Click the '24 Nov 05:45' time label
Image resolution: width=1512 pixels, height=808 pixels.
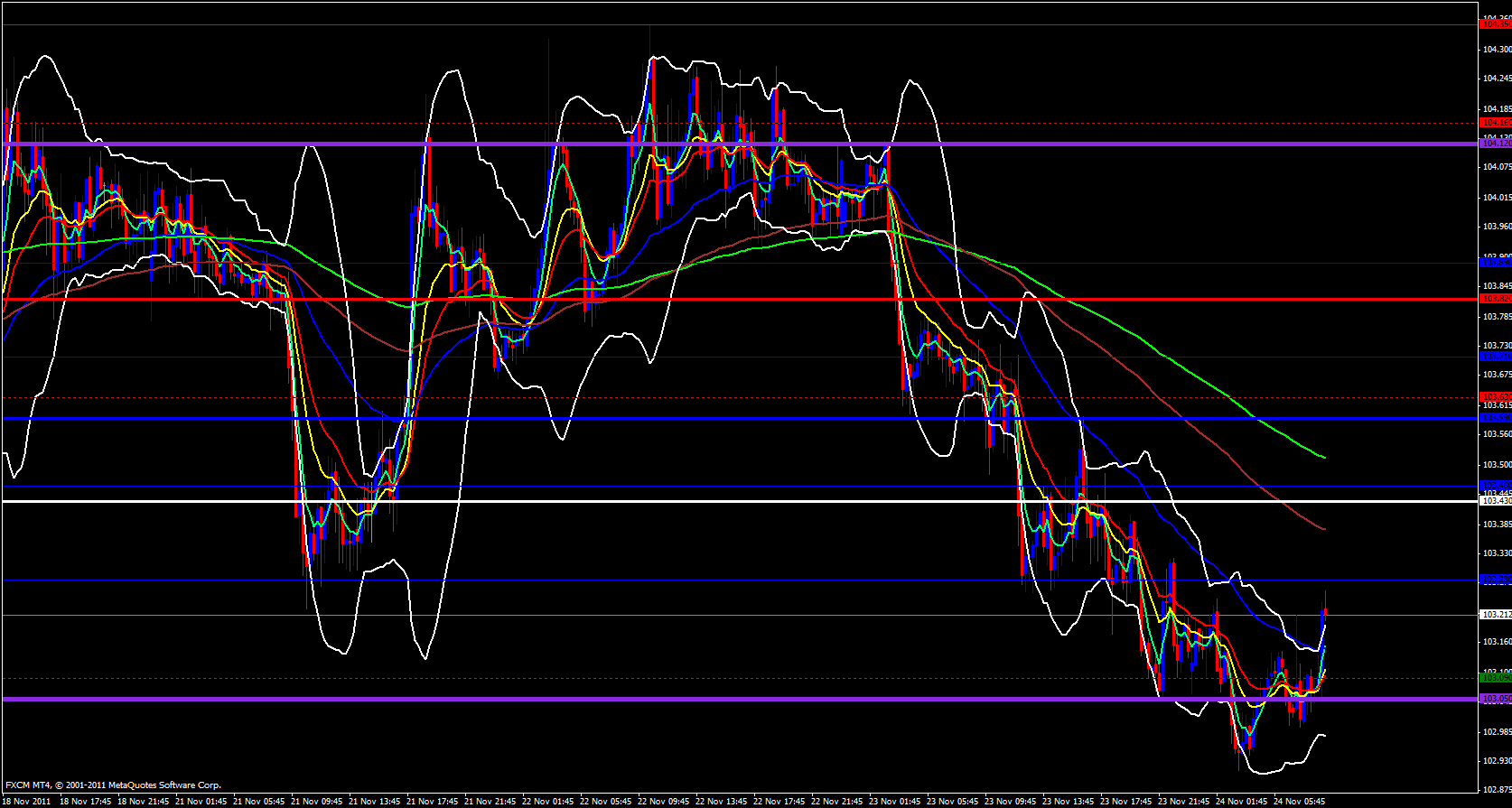click(1299, 801)
